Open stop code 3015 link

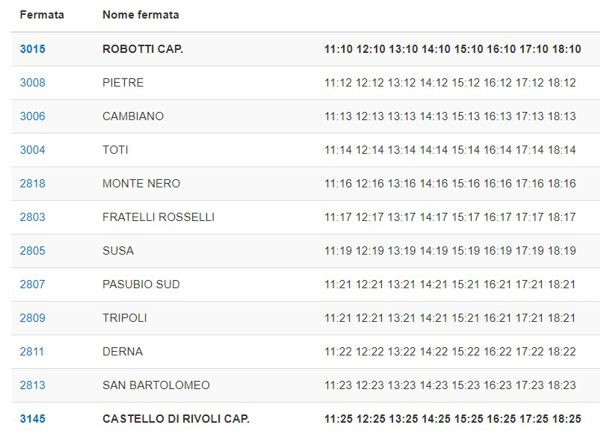32,48
